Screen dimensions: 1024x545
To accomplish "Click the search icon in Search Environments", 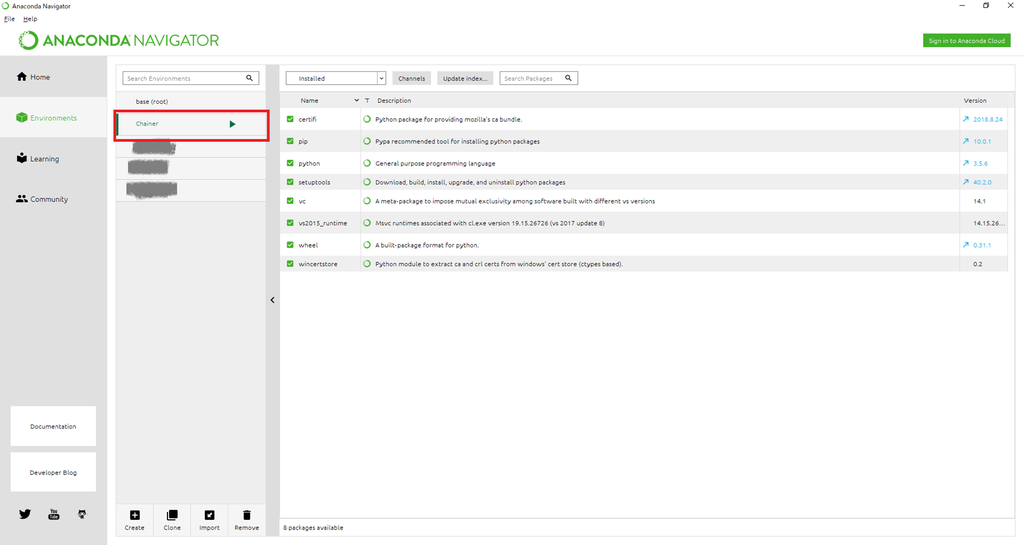I will click(249, 78).
